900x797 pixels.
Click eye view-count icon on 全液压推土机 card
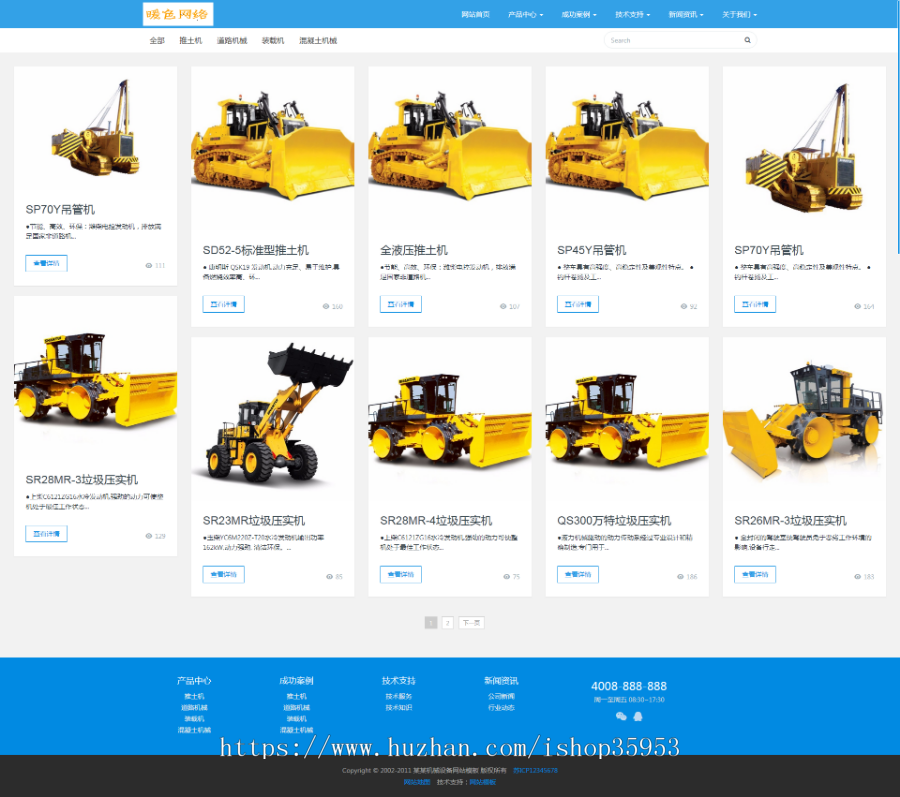(x=503, y=306)
